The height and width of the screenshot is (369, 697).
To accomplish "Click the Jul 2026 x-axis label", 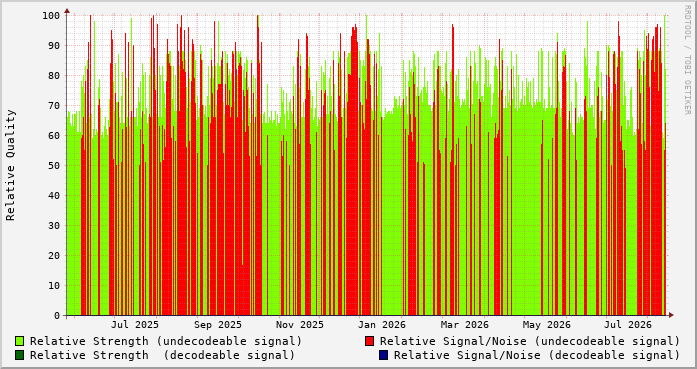I will point(628,325).
